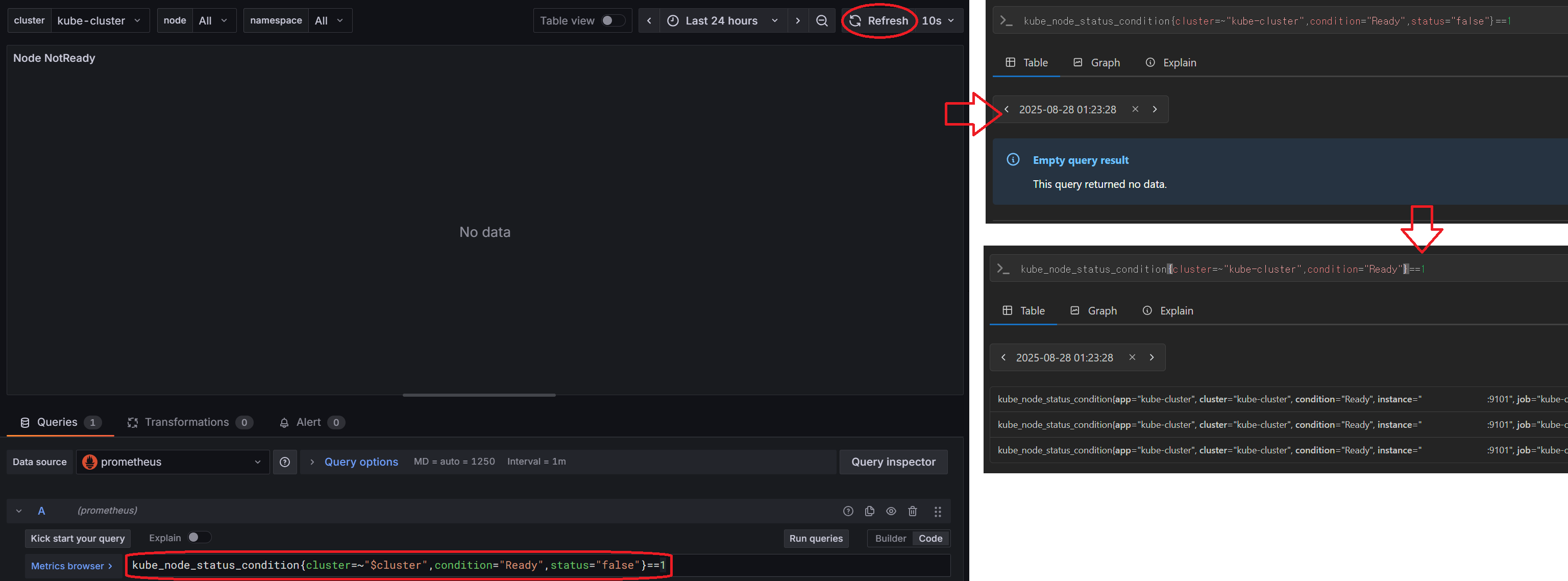Open query A help icon

point(848,512)
